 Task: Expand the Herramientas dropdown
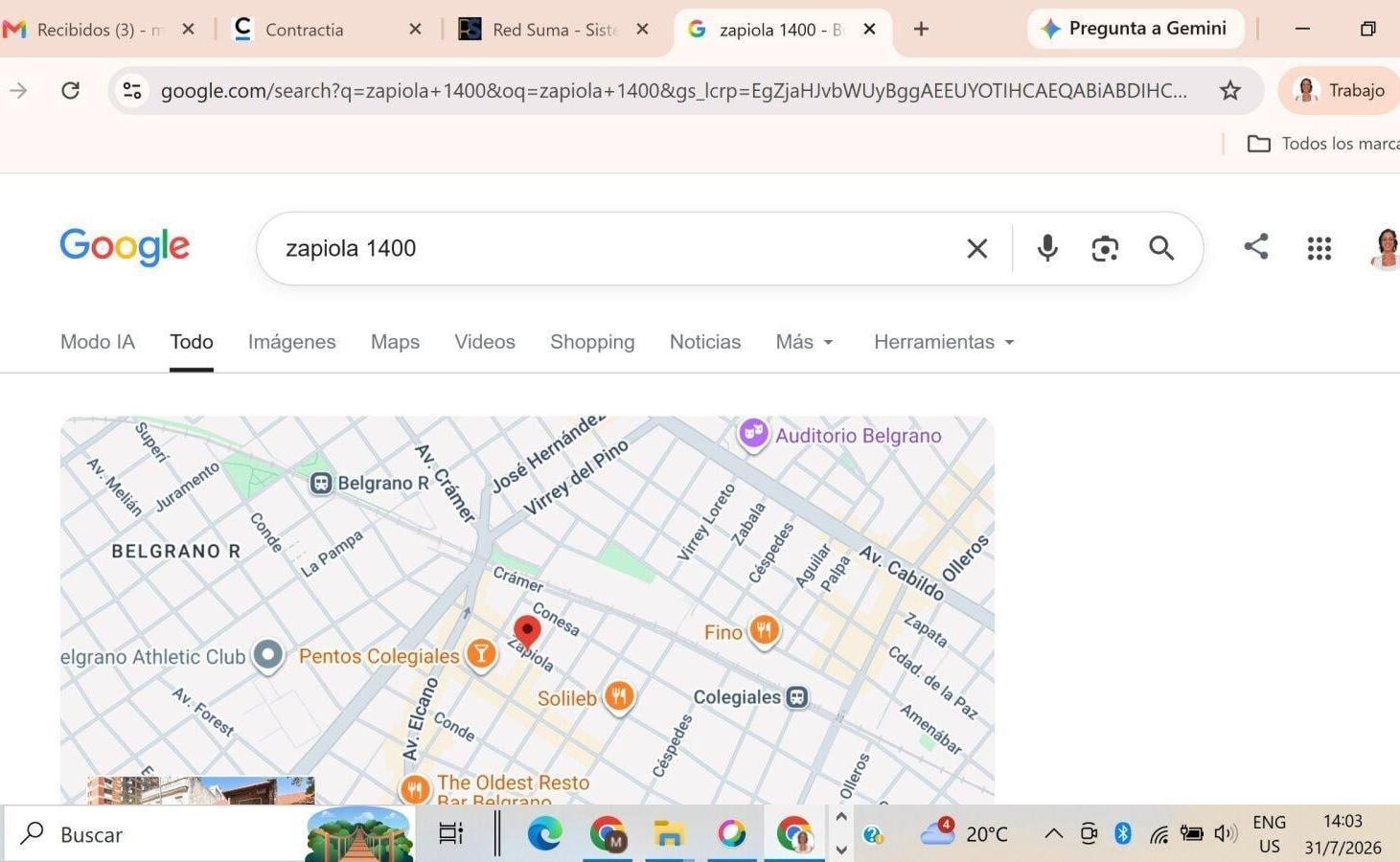[944, 342]
